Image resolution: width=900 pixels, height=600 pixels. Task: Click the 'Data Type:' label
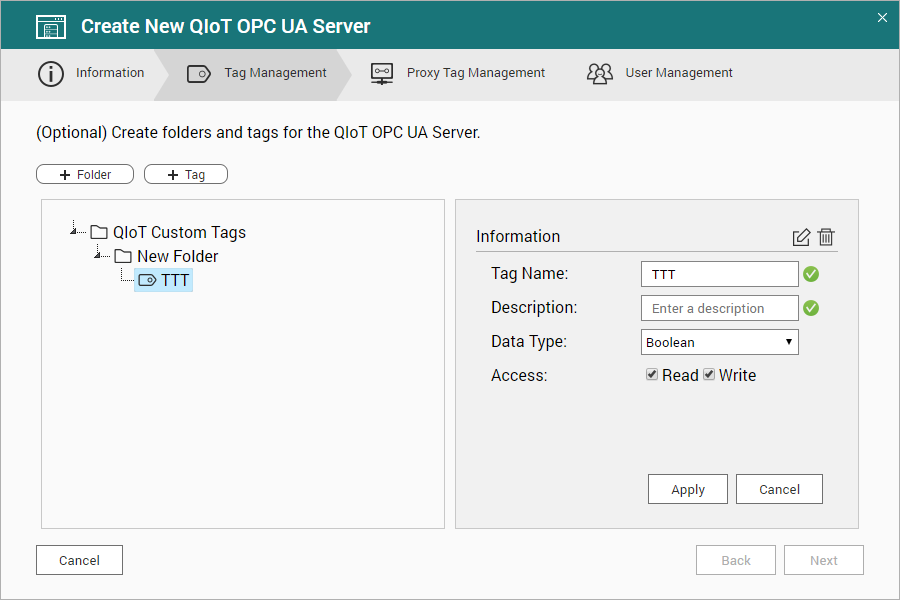click(529, 342)
